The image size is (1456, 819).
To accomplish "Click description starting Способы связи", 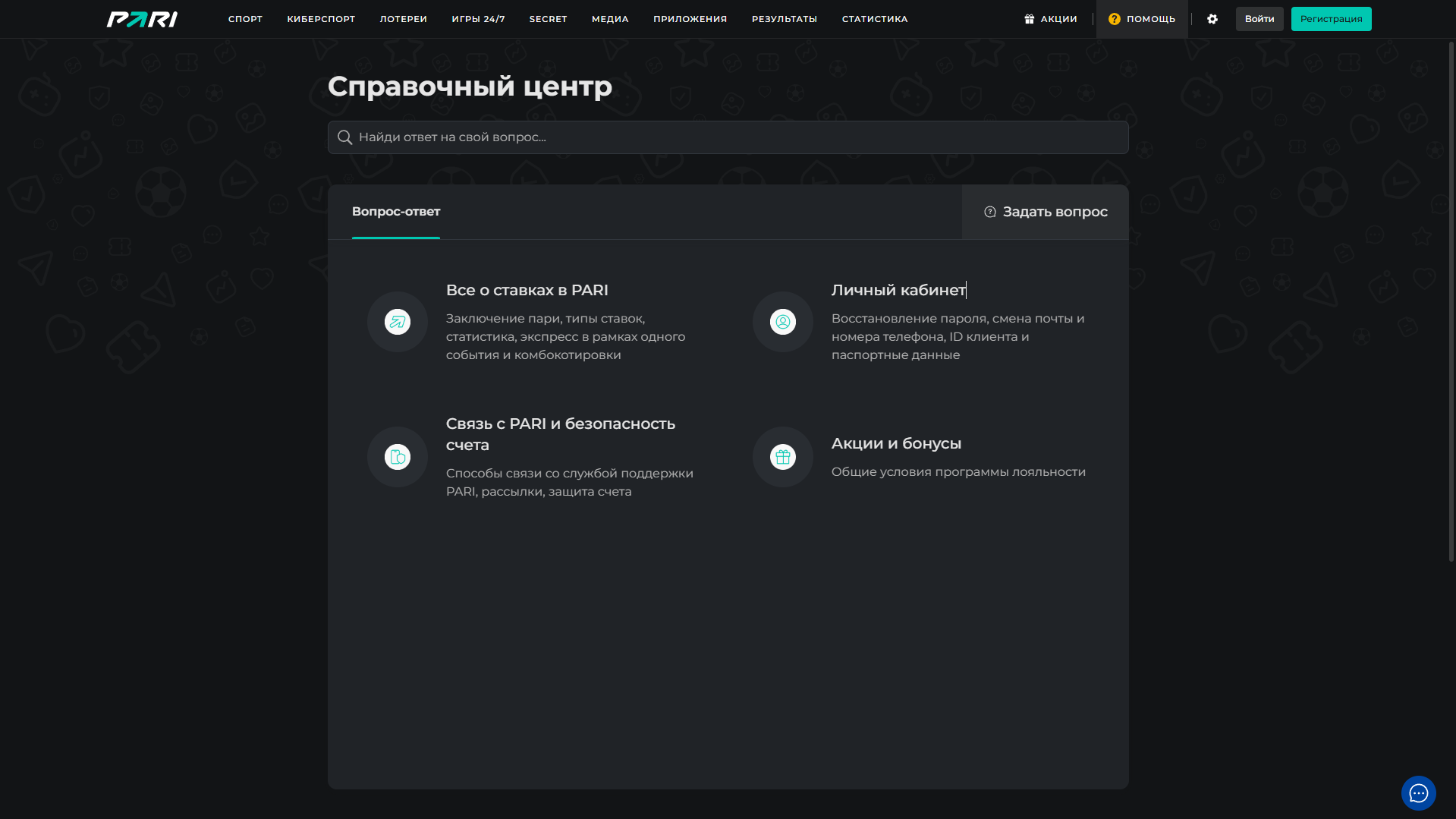I will (570, 482).
